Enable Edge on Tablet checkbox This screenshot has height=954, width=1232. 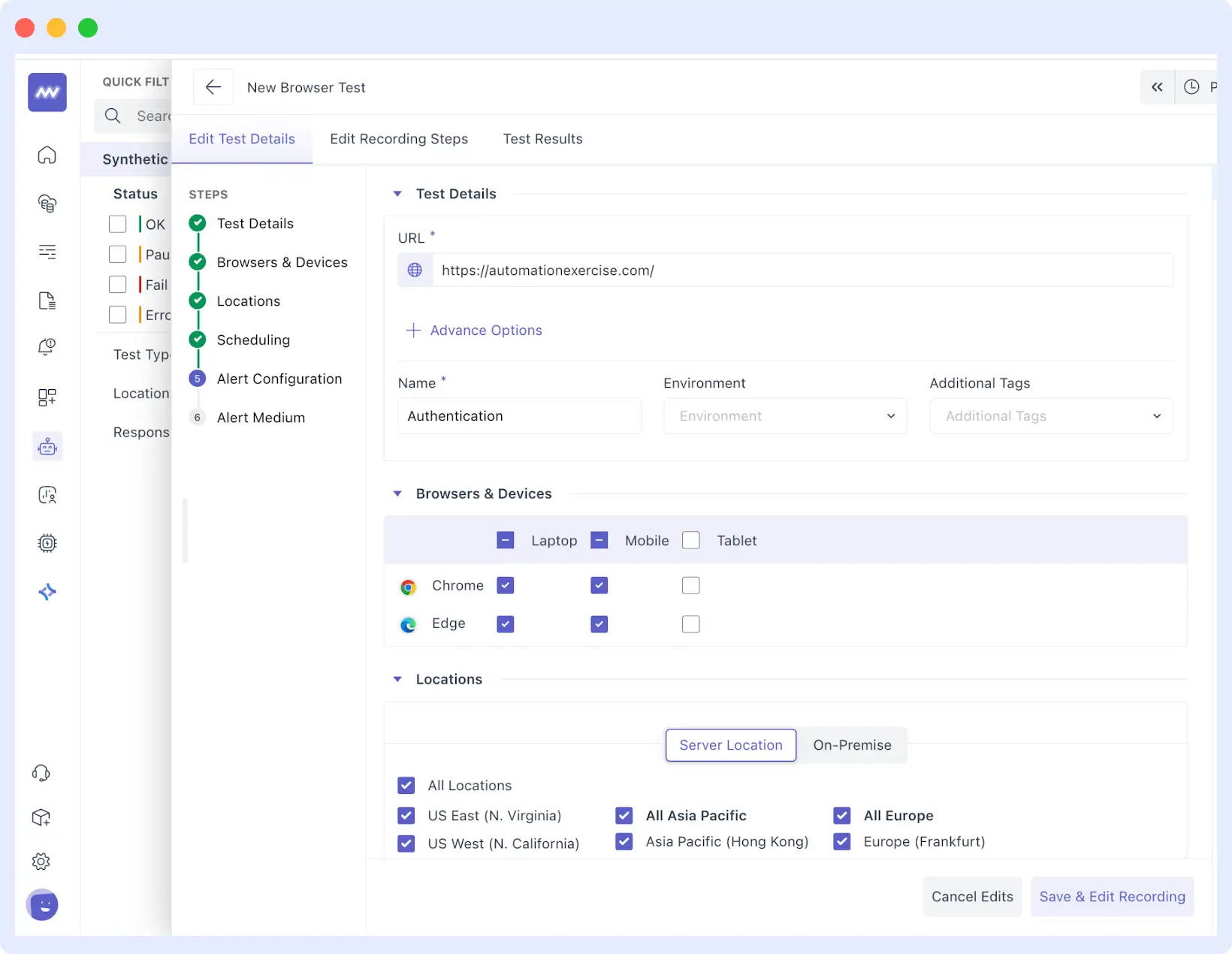click(x=691, y=624)
